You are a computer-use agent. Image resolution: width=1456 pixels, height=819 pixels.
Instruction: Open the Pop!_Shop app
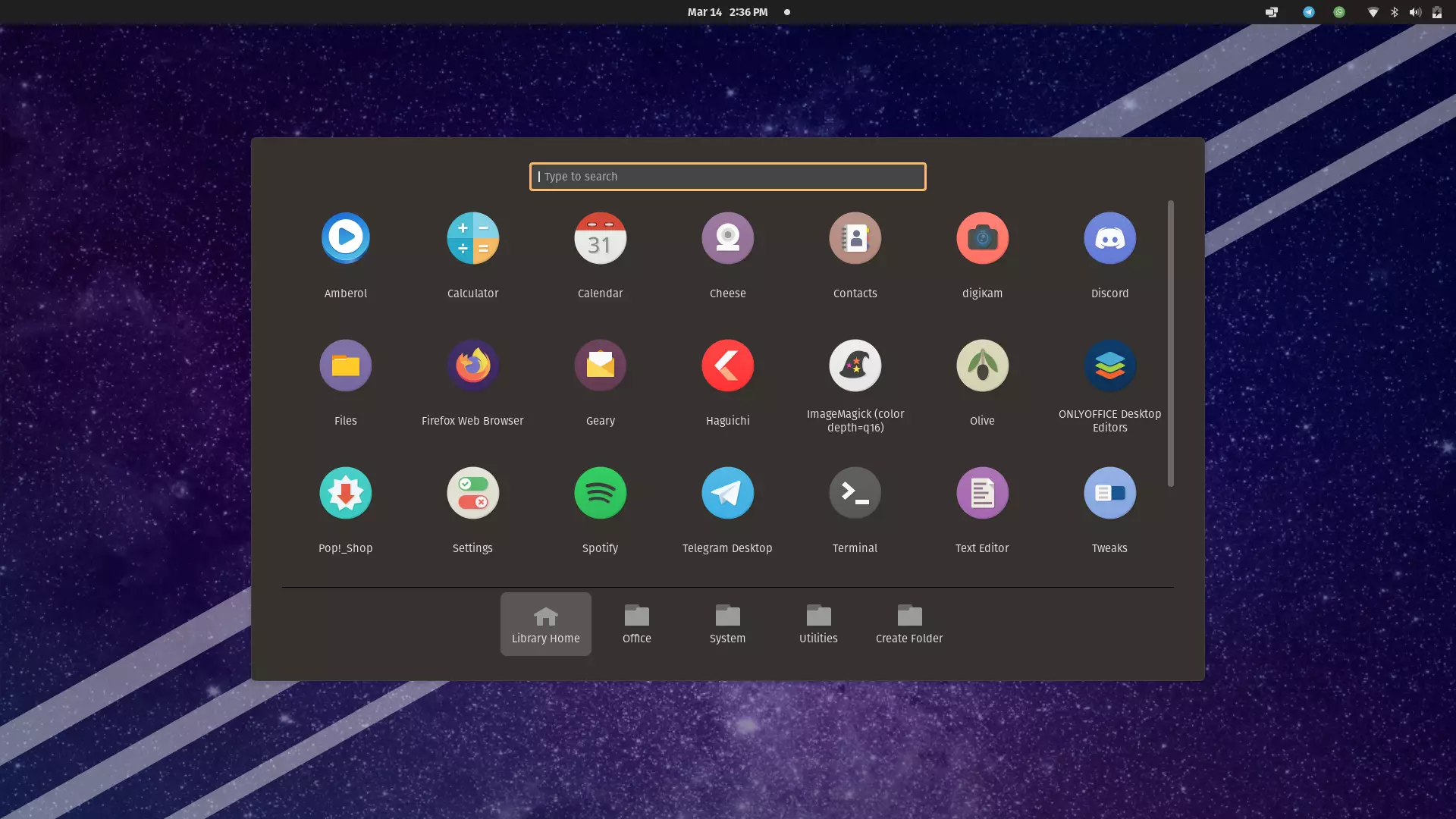pos(345,494)
